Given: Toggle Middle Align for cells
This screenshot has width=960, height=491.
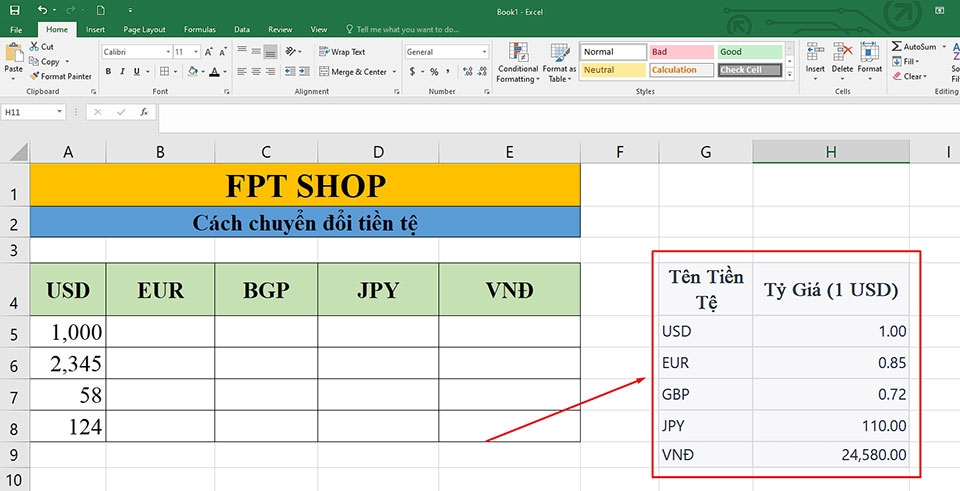Looking at the screenshot, I should (256, 51).
